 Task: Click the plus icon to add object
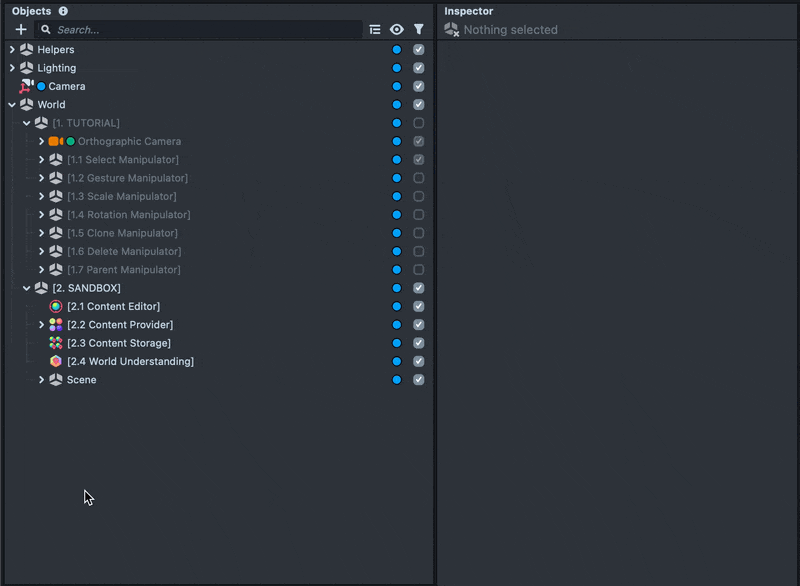coord(21,30)
